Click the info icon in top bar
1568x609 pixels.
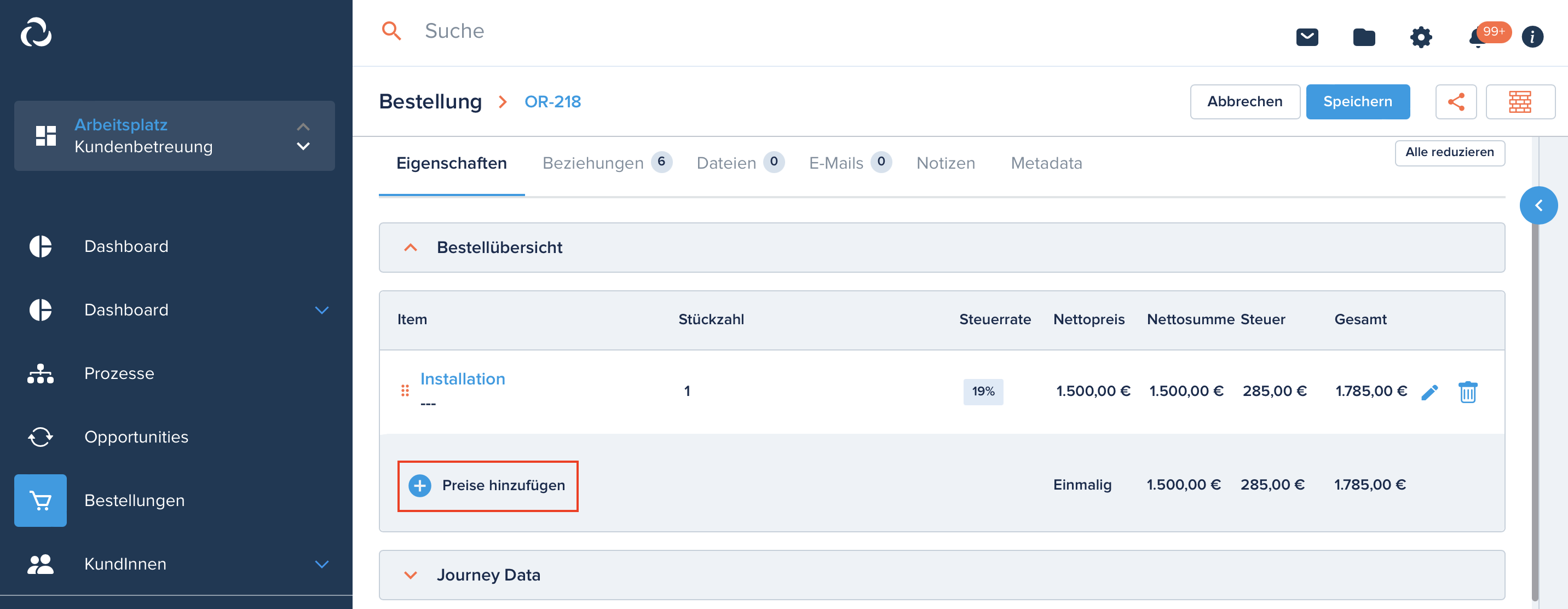(x=1532, y=37)
